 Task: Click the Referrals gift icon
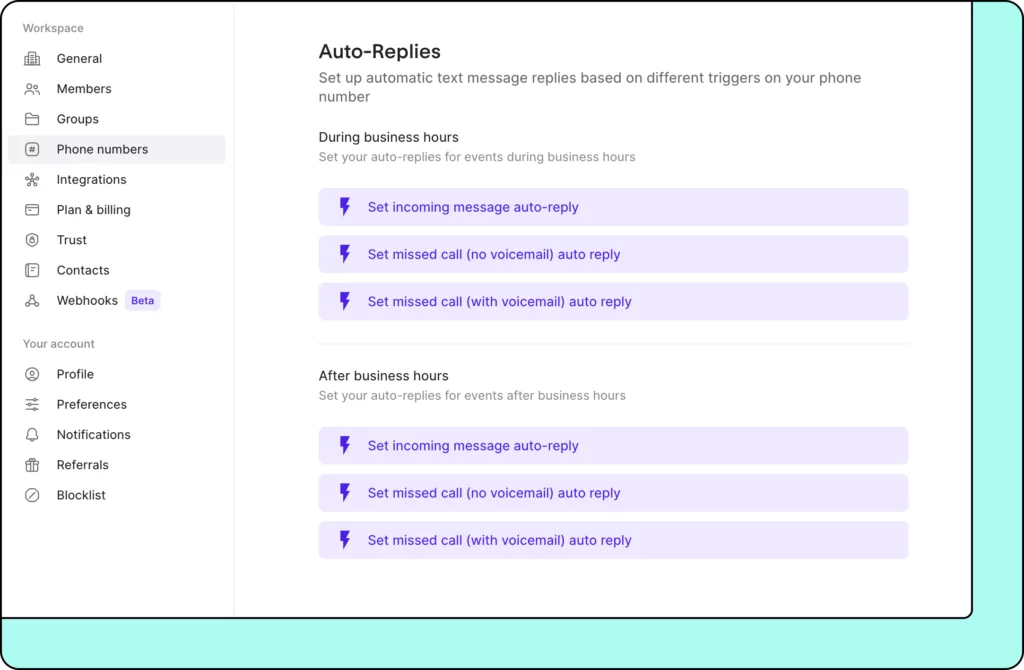coord(33,465)
